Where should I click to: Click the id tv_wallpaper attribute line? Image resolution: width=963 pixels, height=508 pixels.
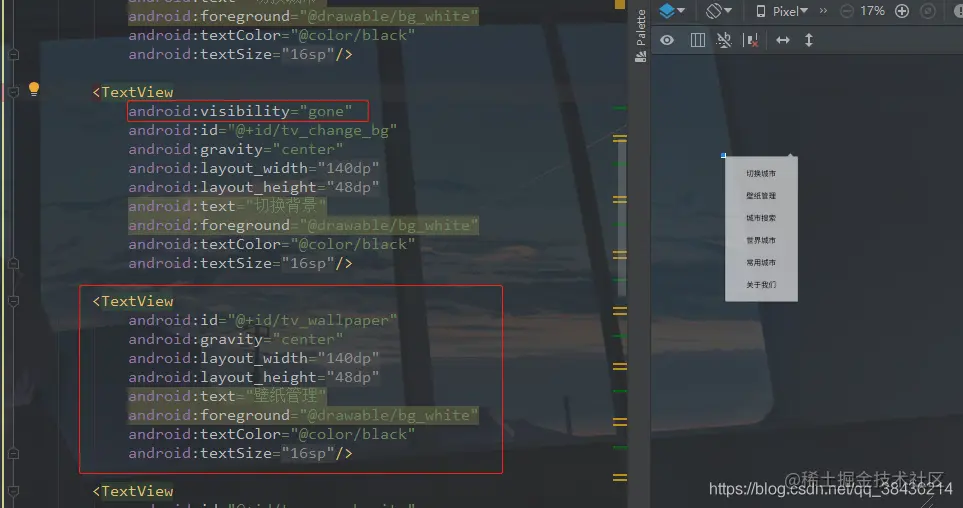pos(262,320)
